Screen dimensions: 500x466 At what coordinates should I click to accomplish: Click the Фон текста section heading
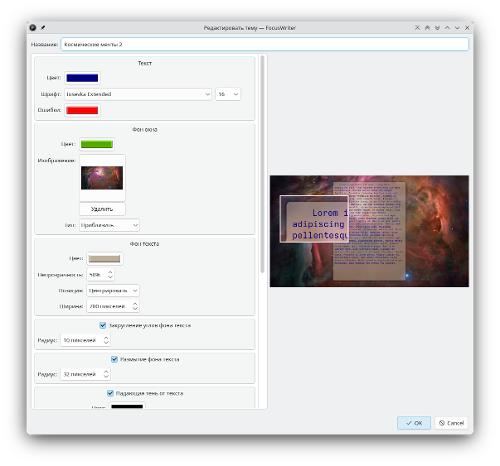(144, 244)
